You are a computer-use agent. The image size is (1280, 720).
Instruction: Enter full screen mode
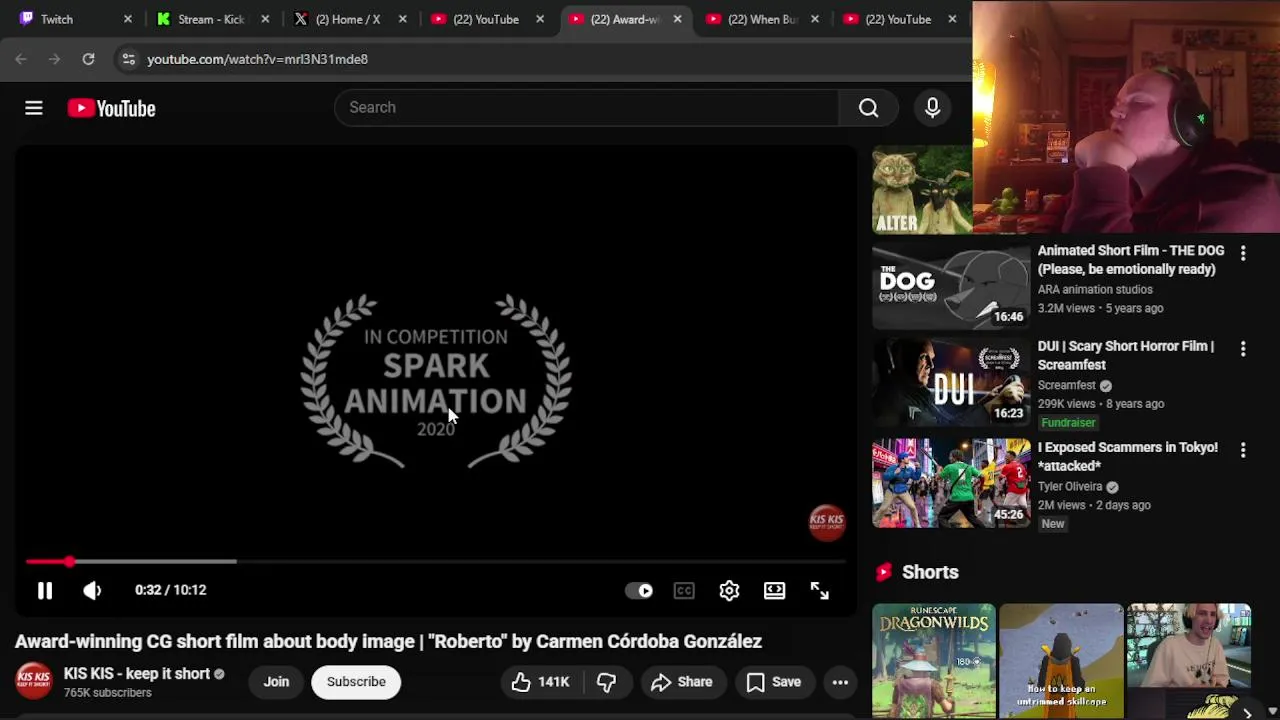pyautogui.click(x=820, y=591)
